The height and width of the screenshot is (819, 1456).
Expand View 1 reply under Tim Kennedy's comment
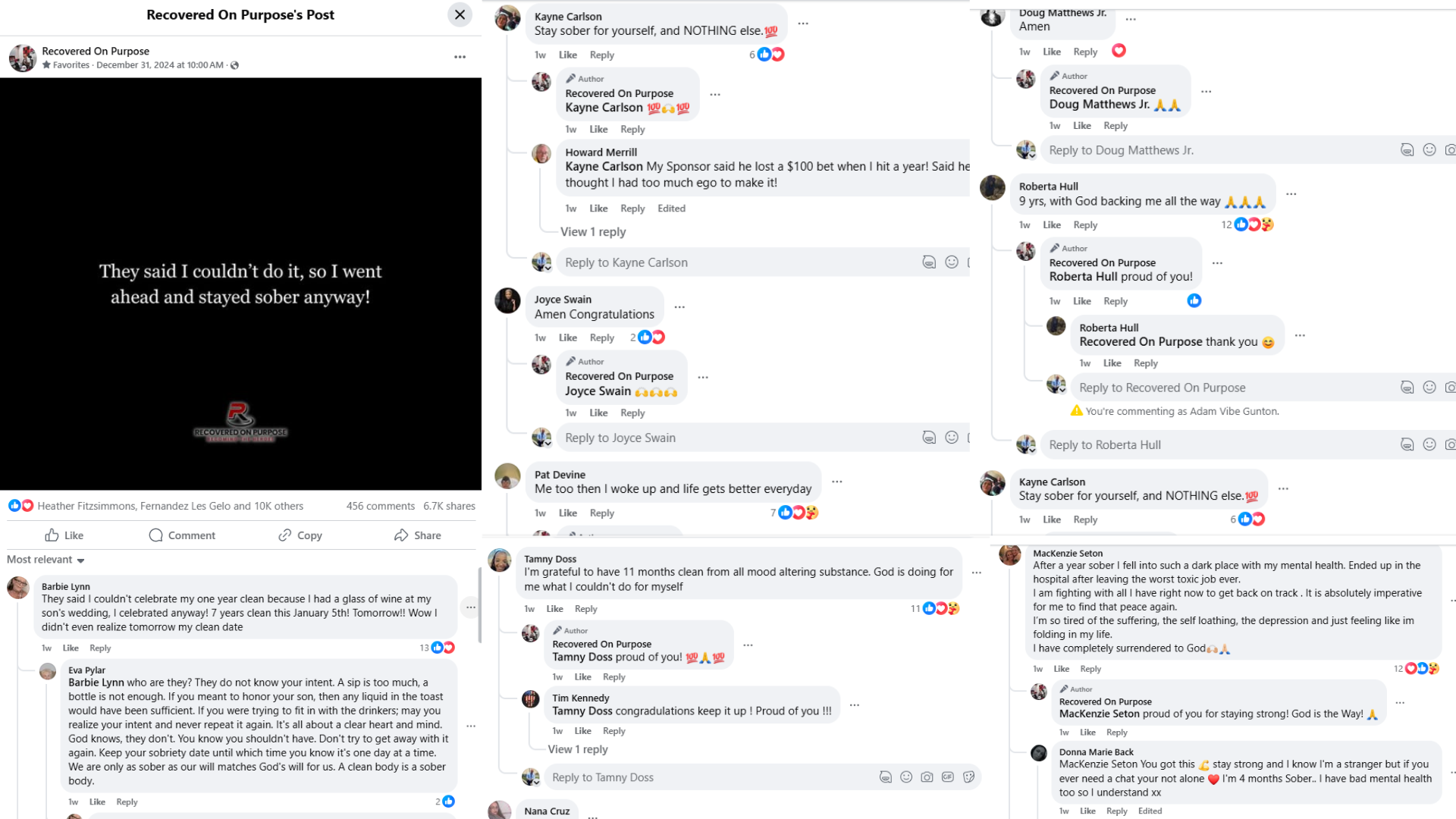point(577,749)
